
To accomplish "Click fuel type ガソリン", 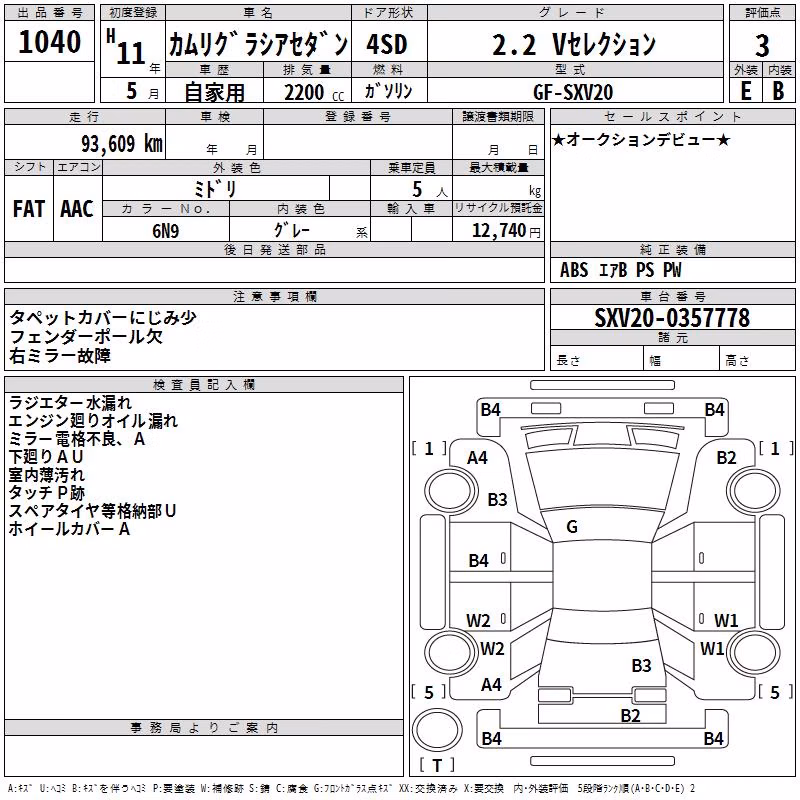I will 388,91.
